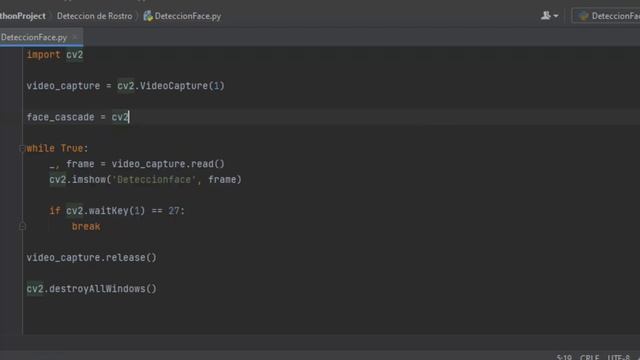Click the cv2.VideoCapture(1) call text

pyautogui.click(x=171, y=86)
